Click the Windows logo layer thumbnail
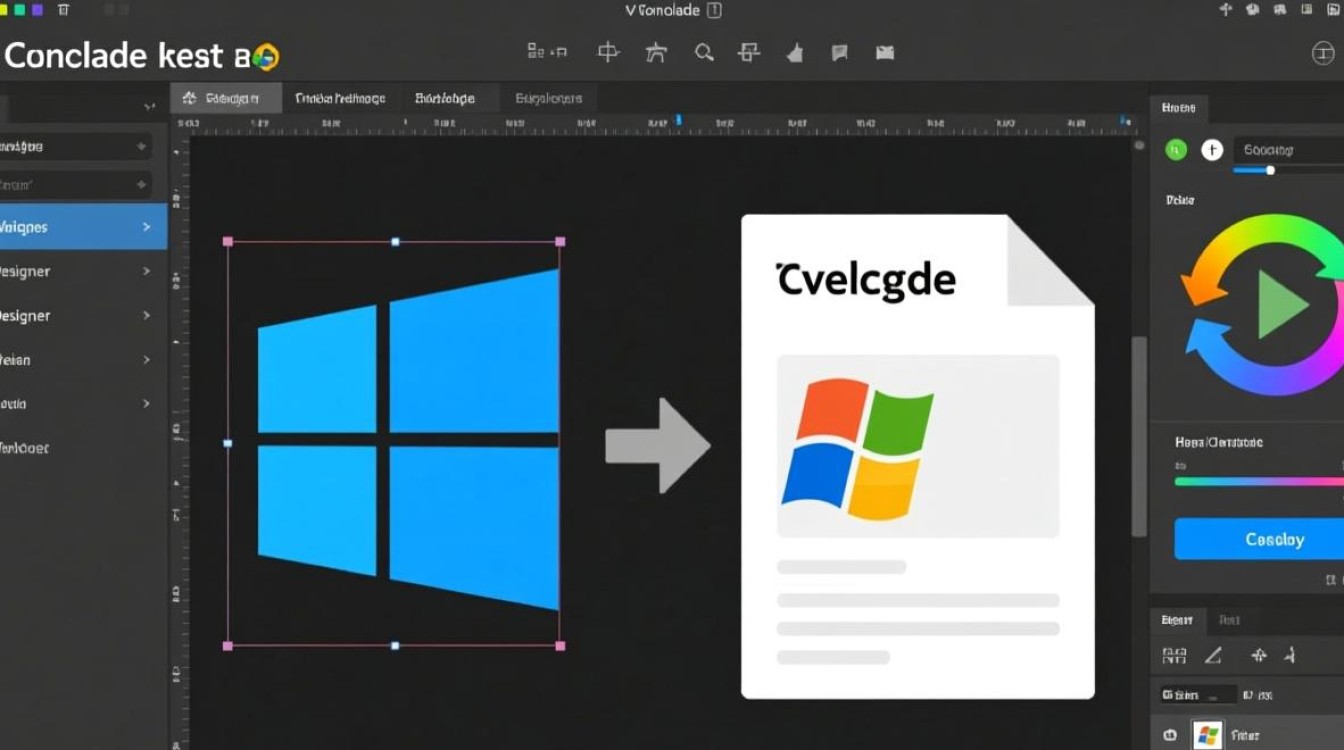This screenshot has width=1344, height=750. [1208, 735]
